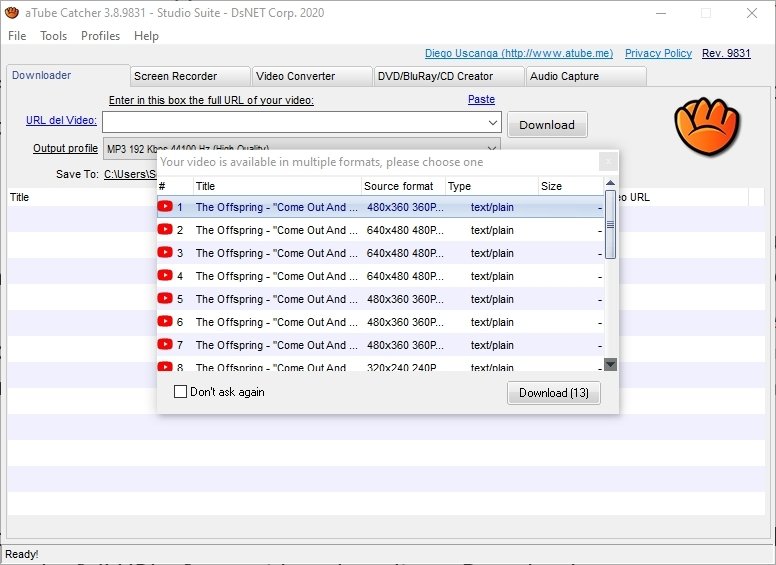This screenshot has width=776, height=565.
Task: Click the YouTube icon in row 5
Action: click(x=165, y=298)
